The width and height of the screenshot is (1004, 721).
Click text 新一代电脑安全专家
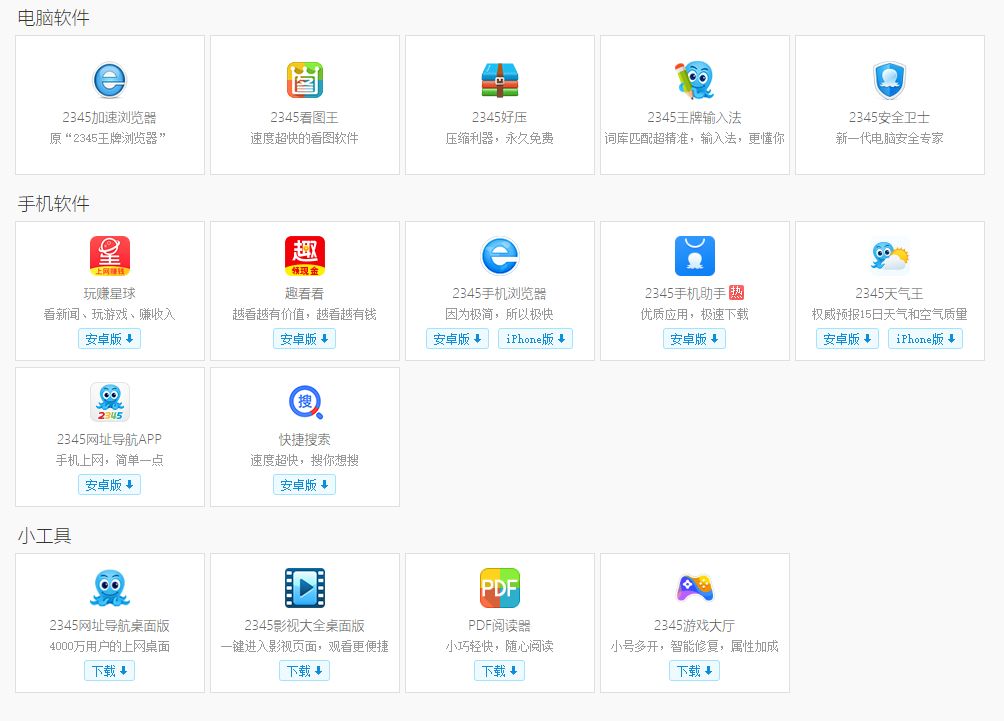coord(889,138)
